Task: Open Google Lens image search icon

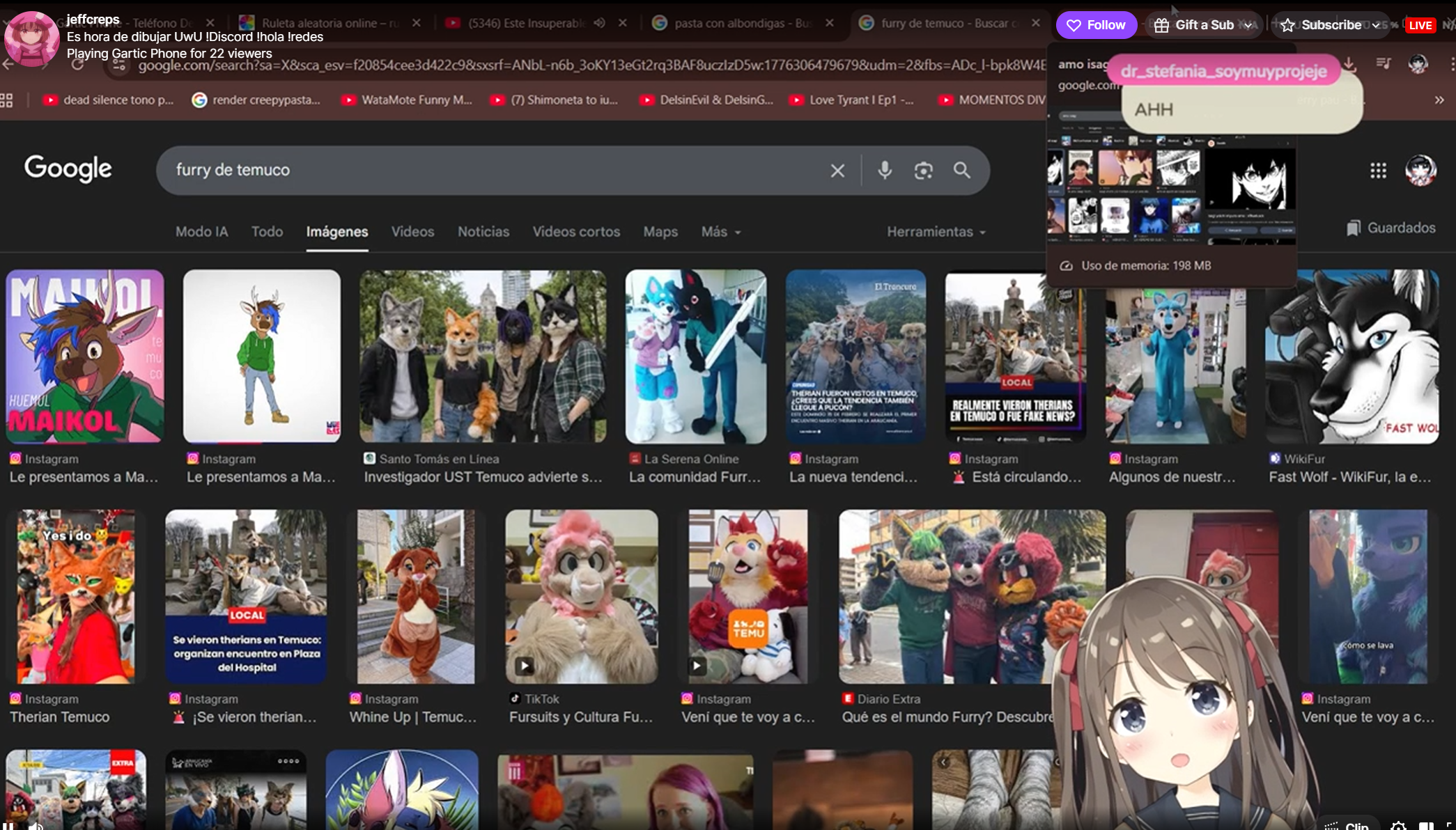Action: 923,170
